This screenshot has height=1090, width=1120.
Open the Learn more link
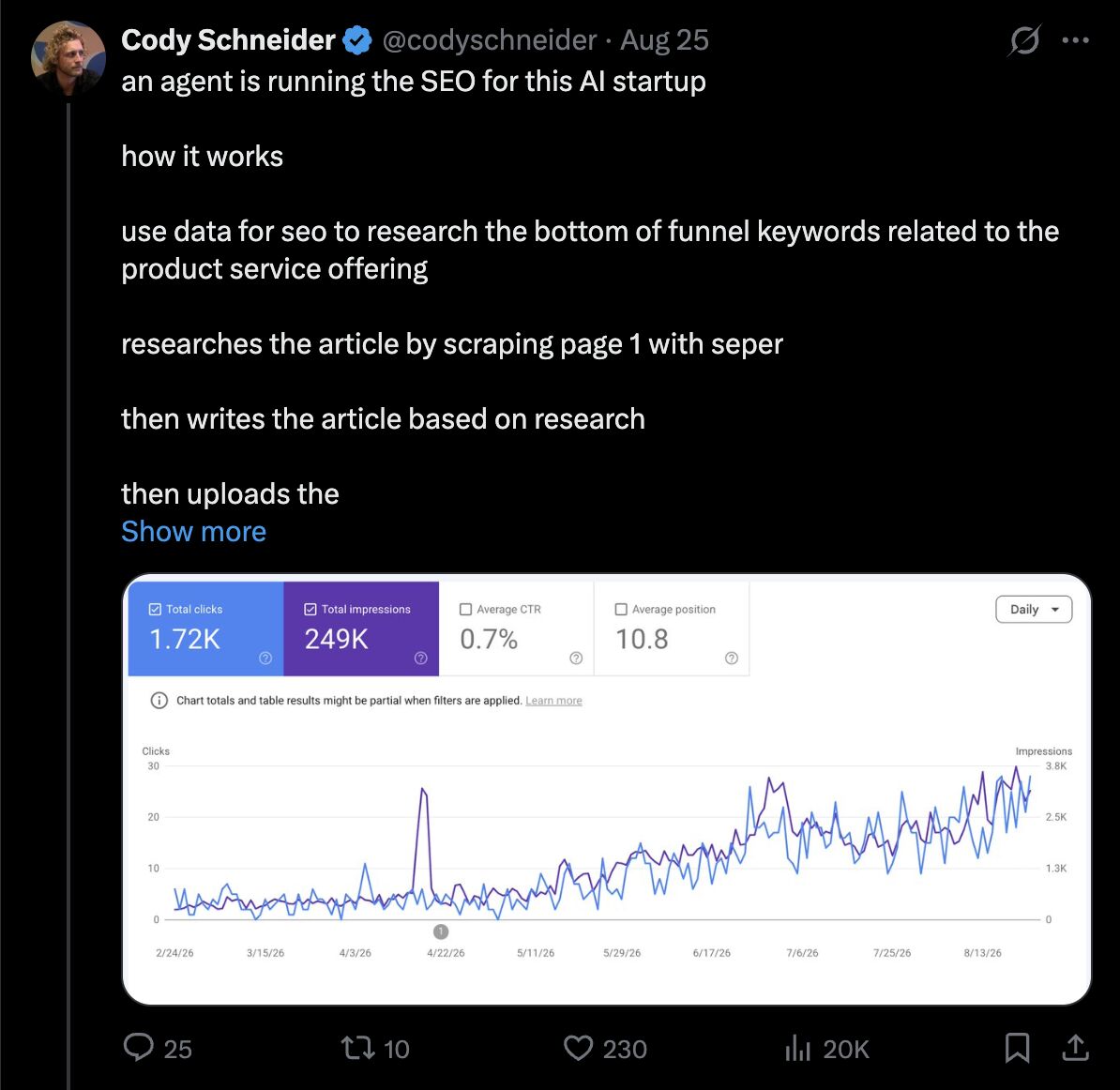coord(553,701)
